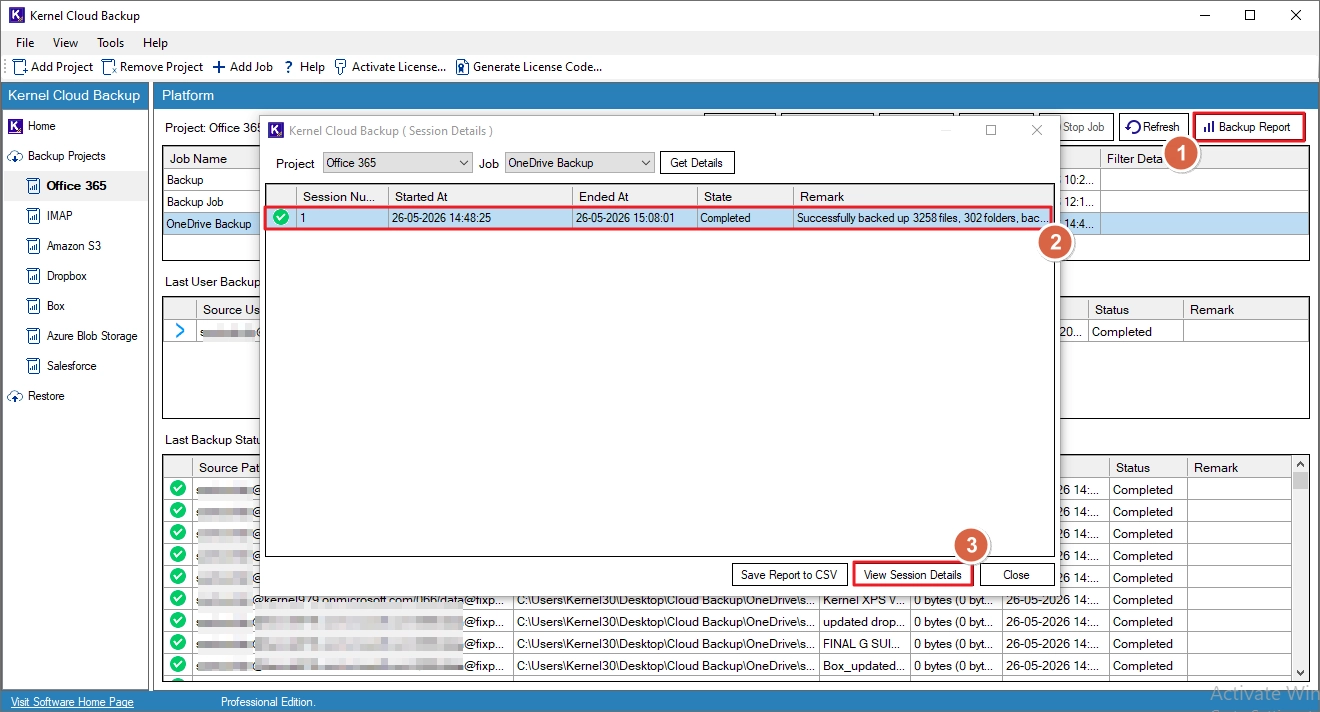Click the Kernel Cloud Backup main window logo

(16, 15)
